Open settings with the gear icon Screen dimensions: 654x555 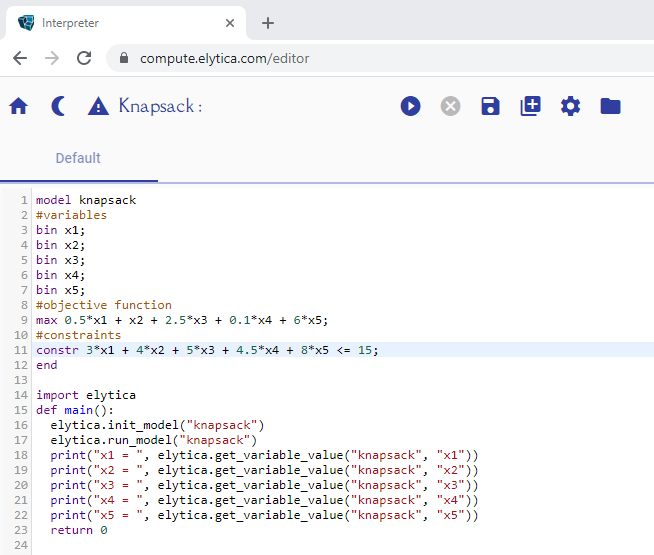coord(570,106)
